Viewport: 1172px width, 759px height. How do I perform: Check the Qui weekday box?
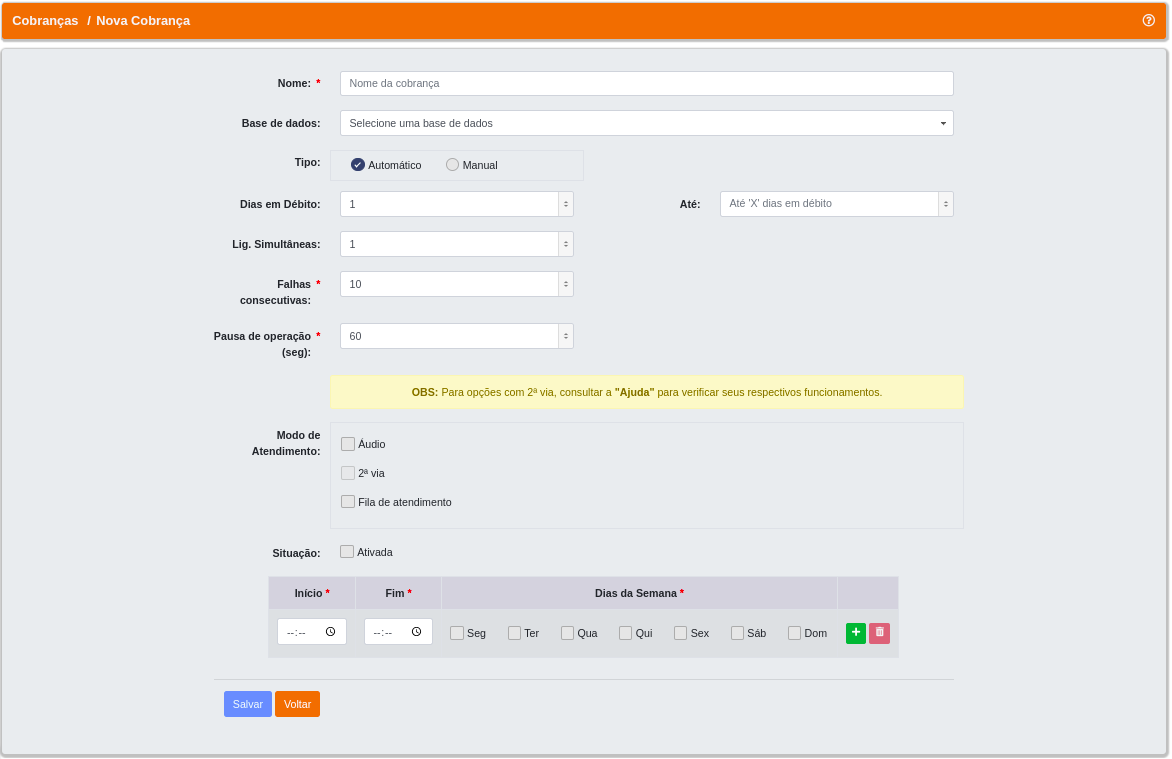tap(626, 633)
